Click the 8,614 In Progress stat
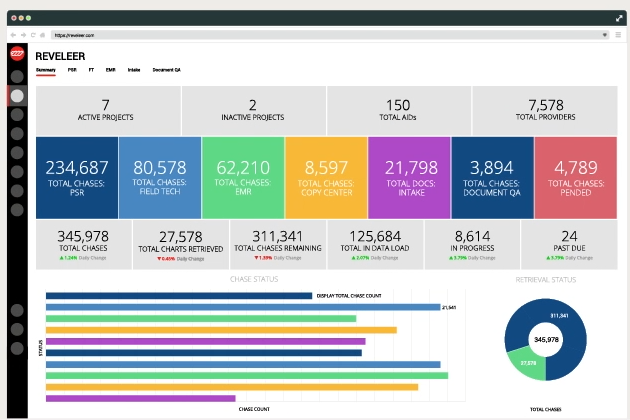Viewport: 630px width, 420px height. (x=472, y=245)
